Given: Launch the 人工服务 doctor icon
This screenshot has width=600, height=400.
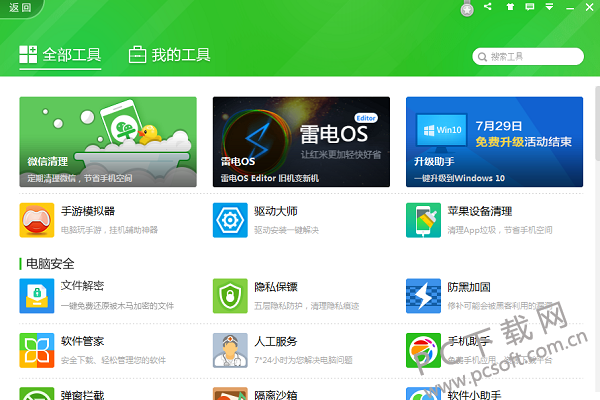Looking at the screenshot, I should 230,350.
